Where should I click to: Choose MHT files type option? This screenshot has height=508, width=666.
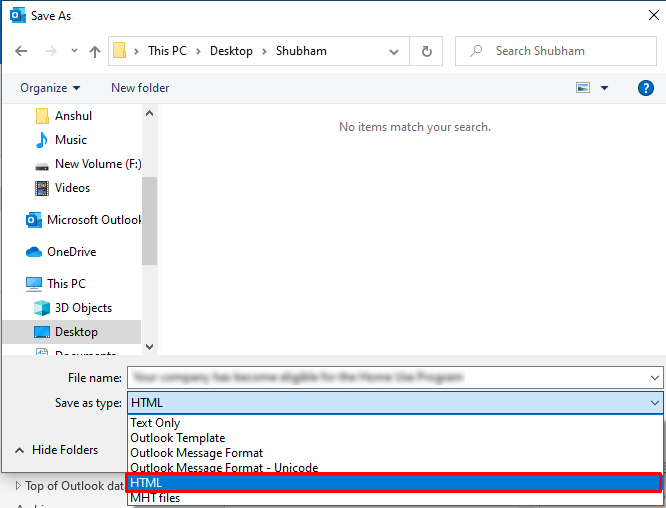(x=395, y=498)
